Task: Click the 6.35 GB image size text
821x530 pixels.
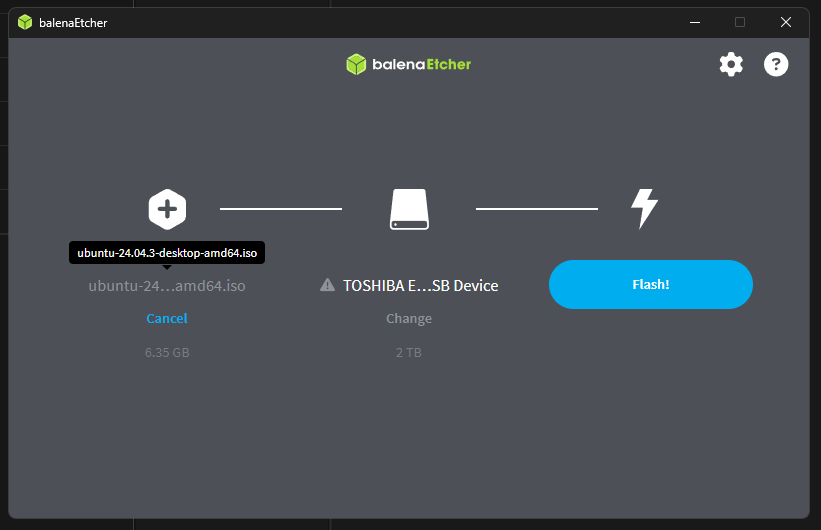Action: pyautogui.click(x=167, y=353)
